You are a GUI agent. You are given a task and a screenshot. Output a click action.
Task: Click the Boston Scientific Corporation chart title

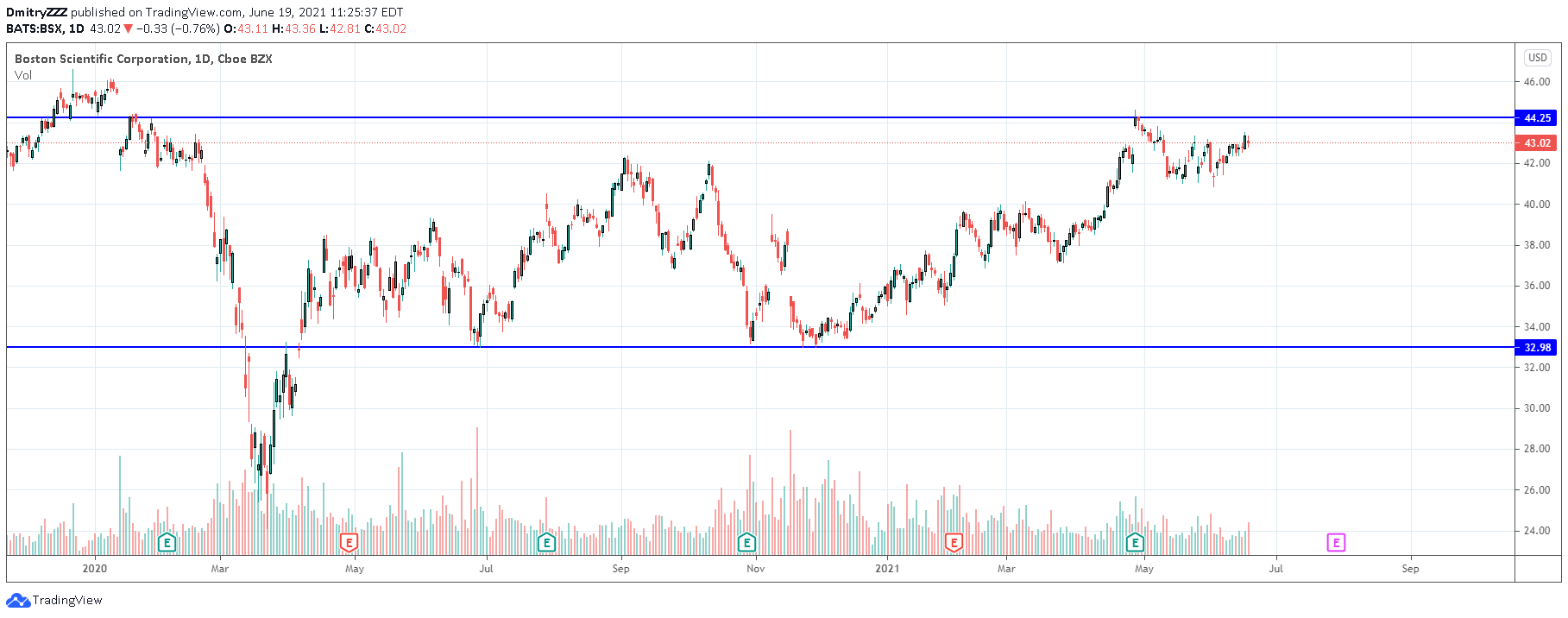click(x=143, y=59)
